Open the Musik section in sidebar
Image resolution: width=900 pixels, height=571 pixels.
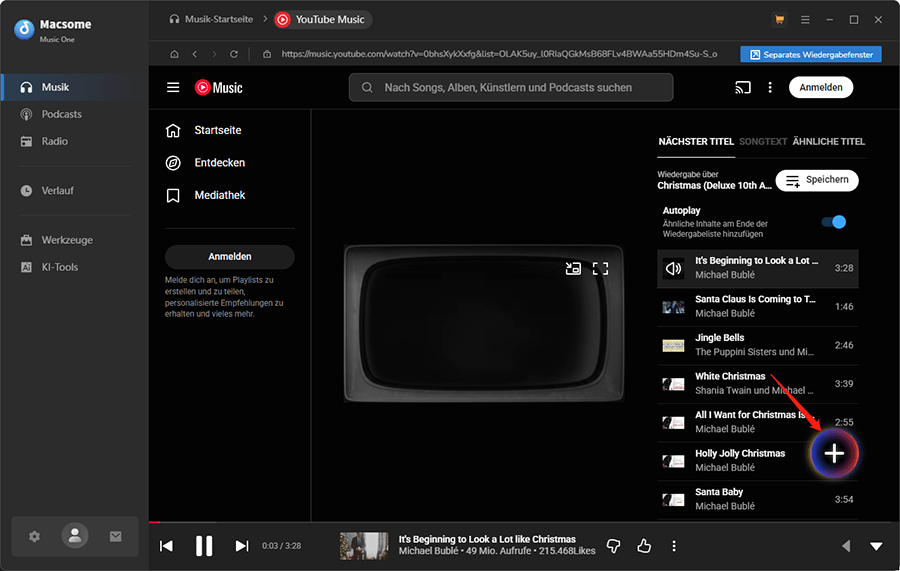pyautogui.click(x=75, y=87)
